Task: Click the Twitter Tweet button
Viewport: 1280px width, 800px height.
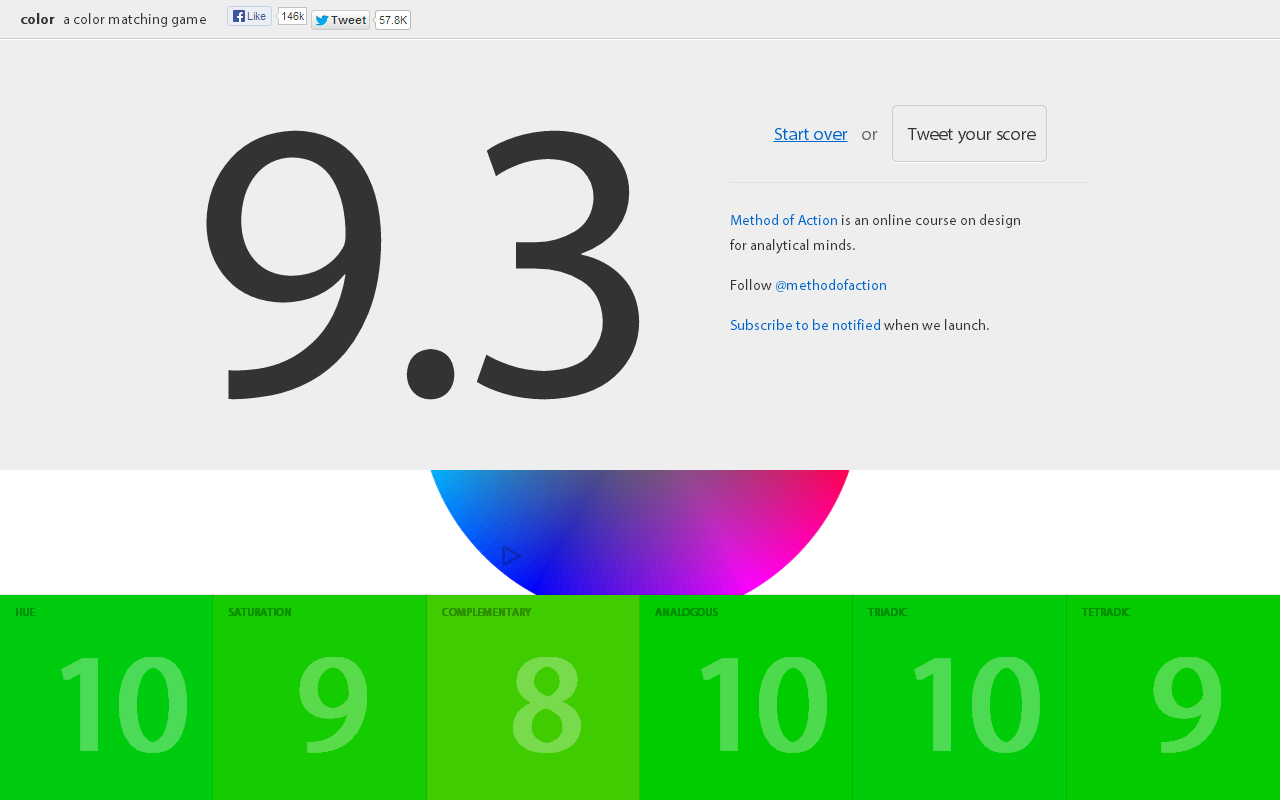Action: point(340,20)
